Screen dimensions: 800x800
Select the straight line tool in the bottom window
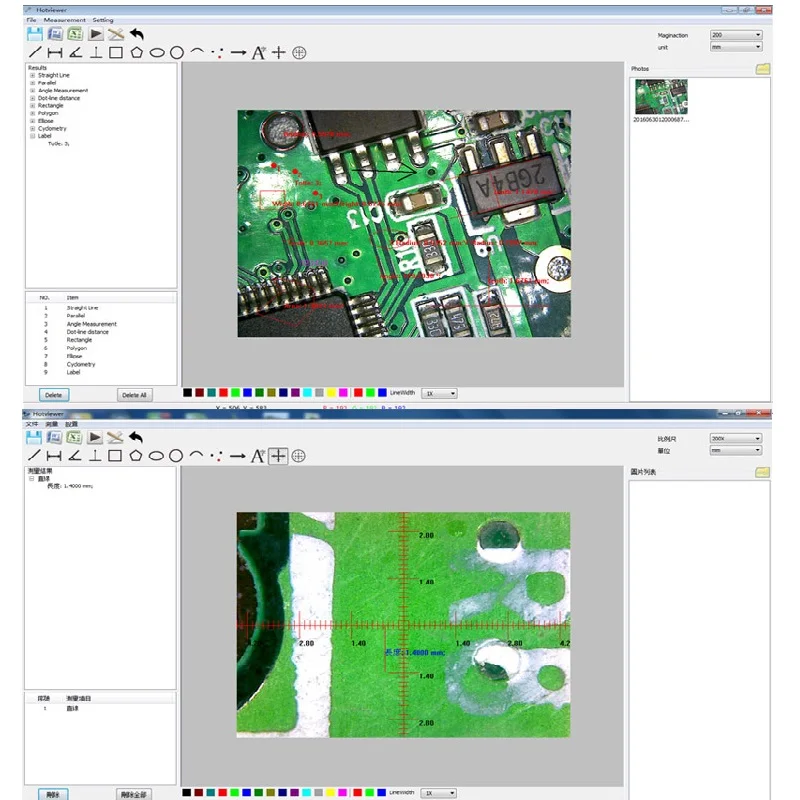click(x=34, y=455)
